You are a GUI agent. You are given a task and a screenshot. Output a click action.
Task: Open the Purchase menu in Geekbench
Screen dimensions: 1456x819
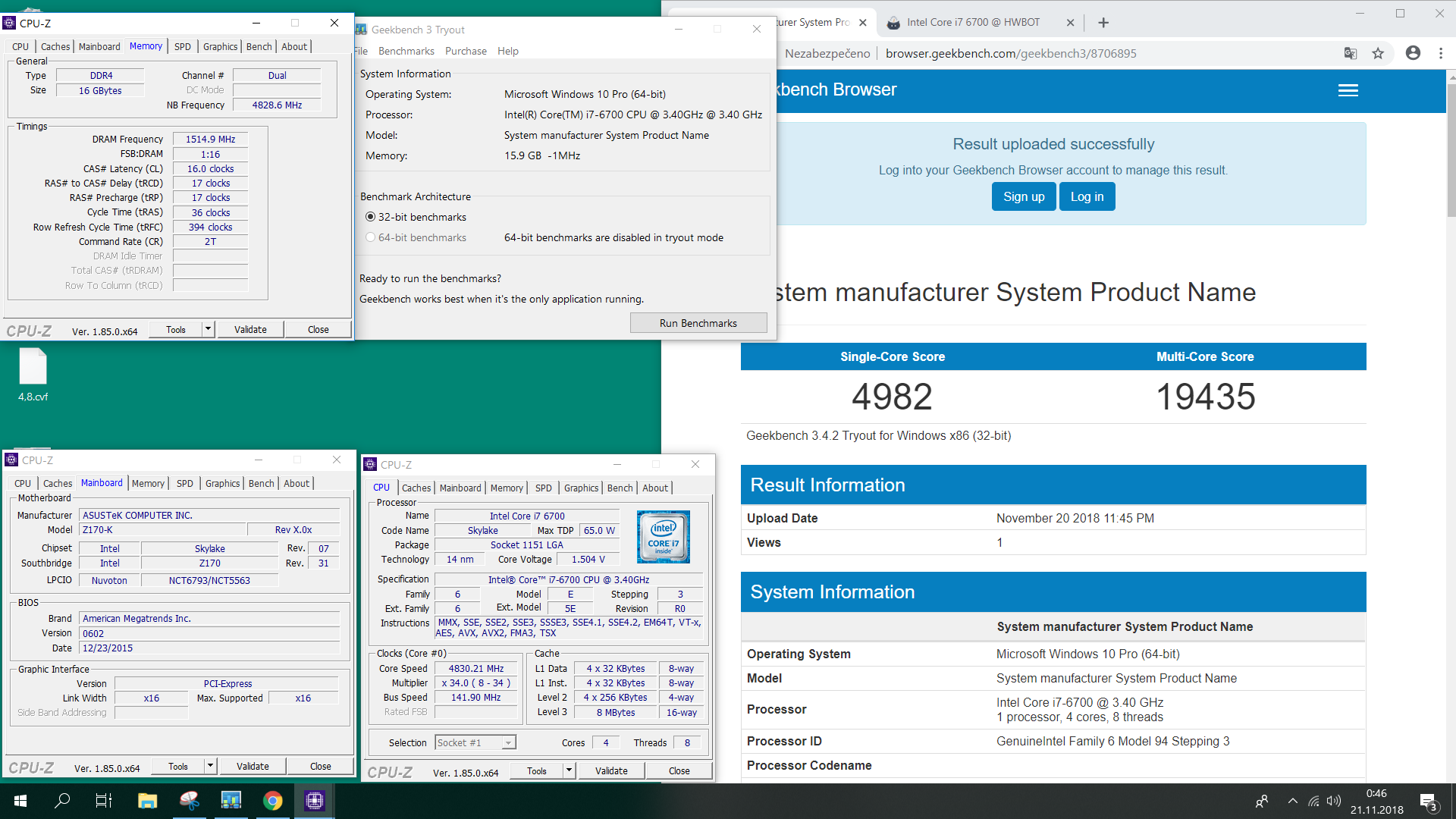click(466, 52)
